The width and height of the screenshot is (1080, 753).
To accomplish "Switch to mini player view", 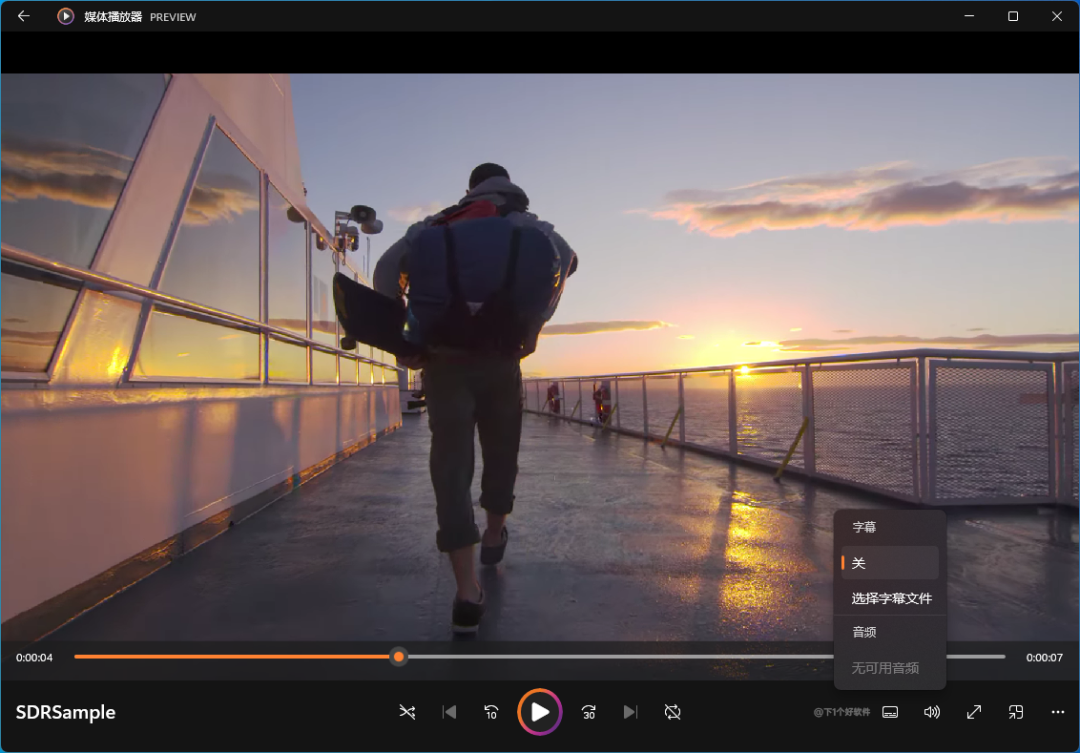I will point(1016,712).
